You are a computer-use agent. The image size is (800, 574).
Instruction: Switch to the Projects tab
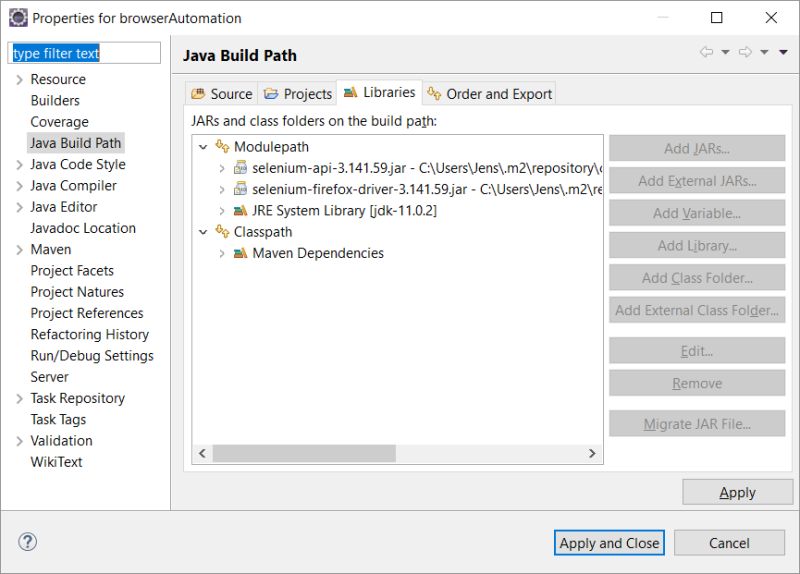coord(297,93)
